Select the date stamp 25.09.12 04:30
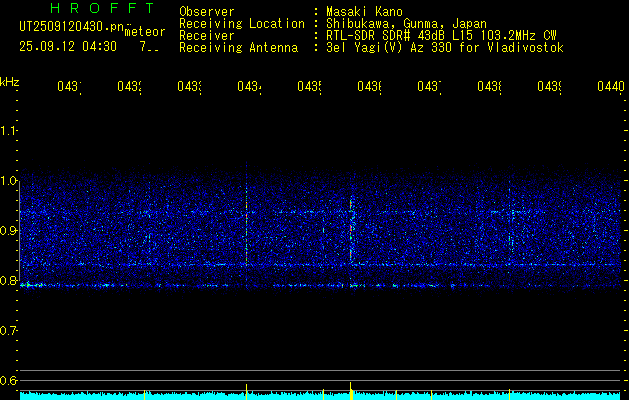The width and height of the screenshot is (629, 400). [x=68, y=47]
